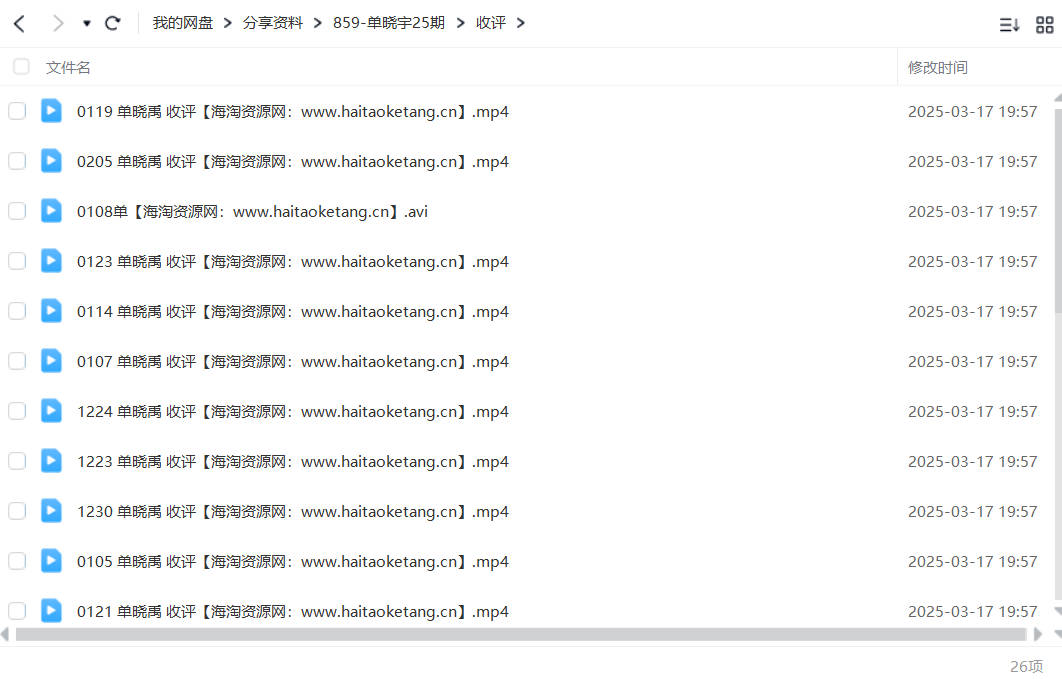Navigate to 我的网盘 breadcrumb
Image resolution: width=1062 pixels, height=679 pixels.
click(183, 23)
